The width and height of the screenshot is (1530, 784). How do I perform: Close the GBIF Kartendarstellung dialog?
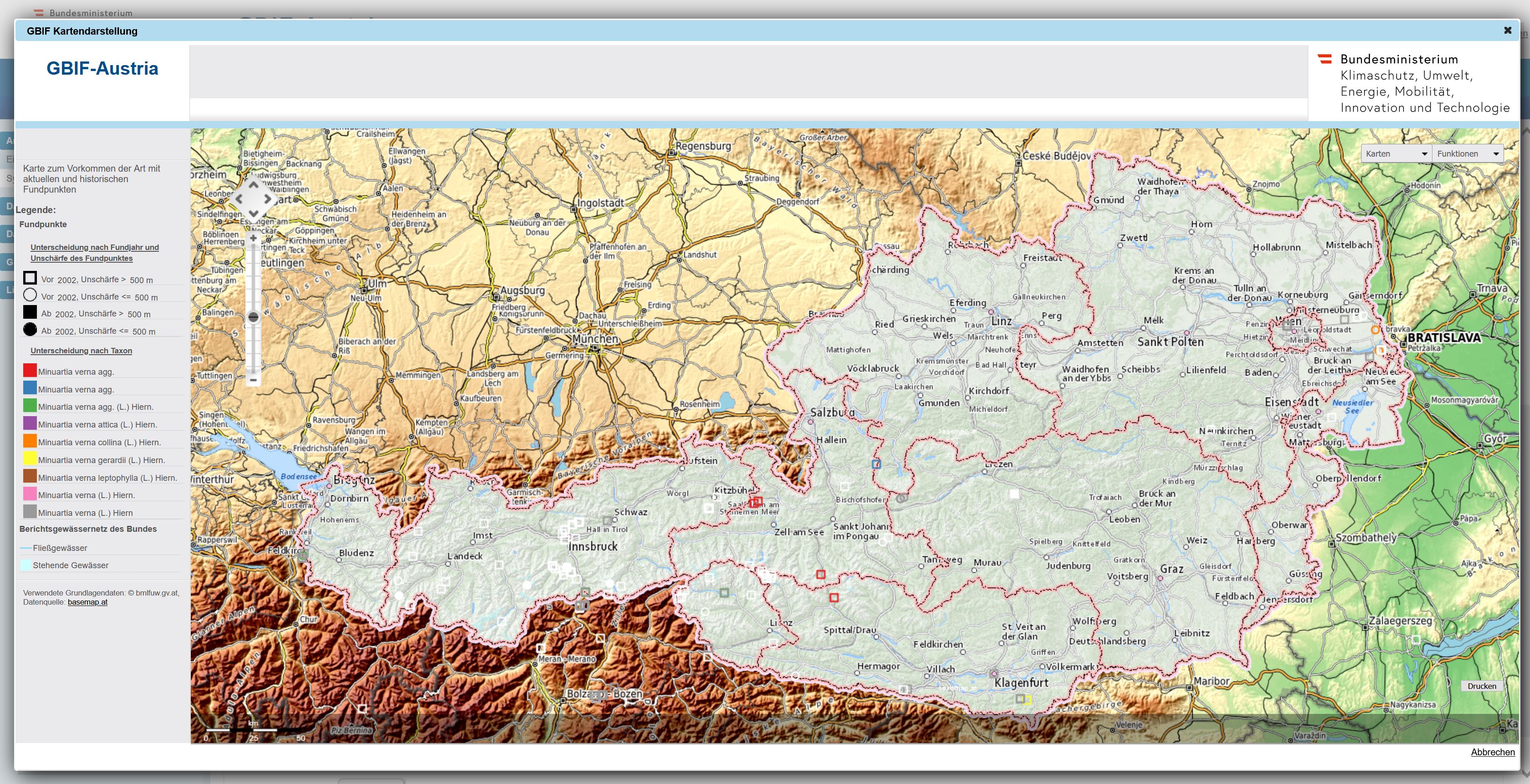pos(1507,31)
